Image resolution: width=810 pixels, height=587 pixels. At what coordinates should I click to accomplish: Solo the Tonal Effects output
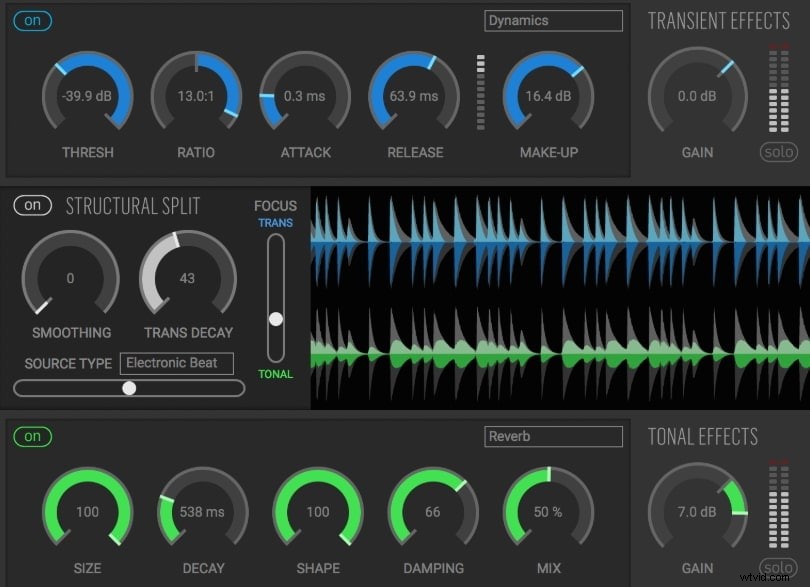tap(778, 567)
